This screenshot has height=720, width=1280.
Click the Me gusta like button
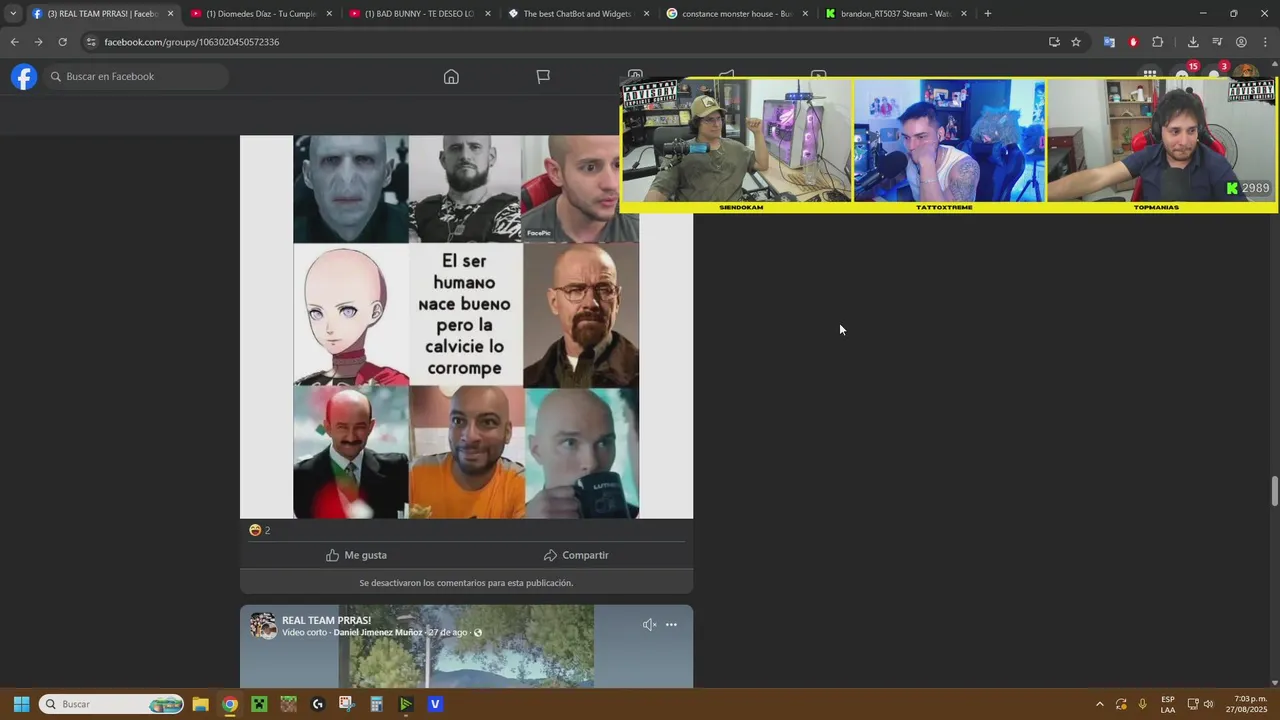point(356,555)
